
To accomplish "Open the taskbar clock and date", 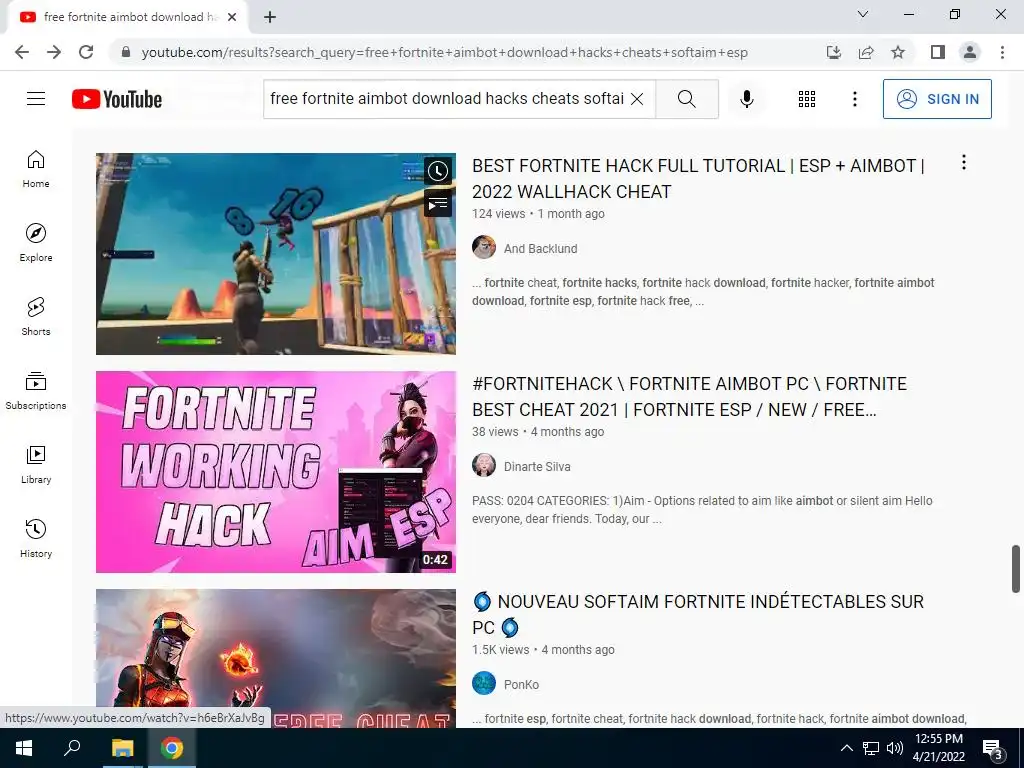I will 938,748.
